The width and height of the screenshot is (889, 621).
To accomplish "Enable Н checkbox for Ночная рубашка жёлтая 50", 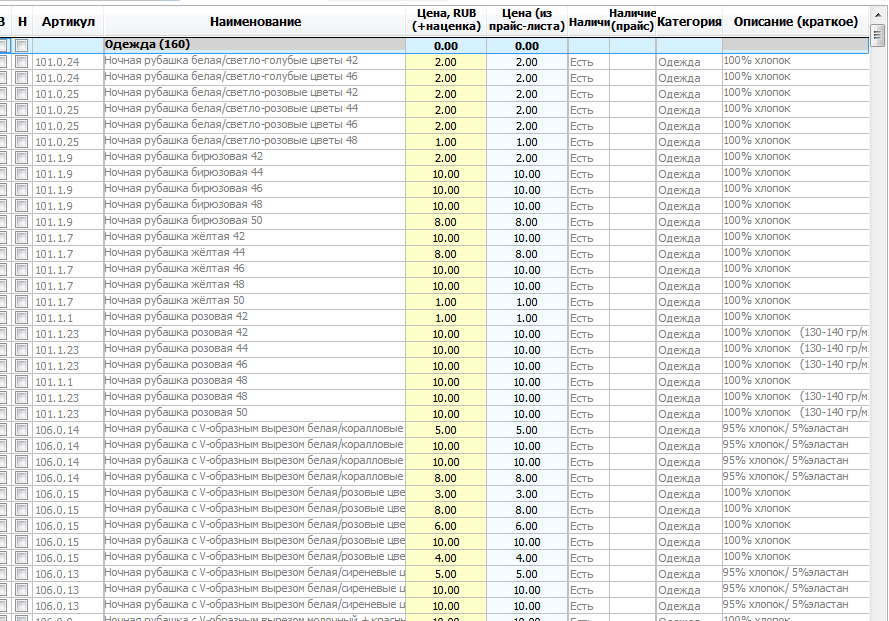I will pos(22,301).
